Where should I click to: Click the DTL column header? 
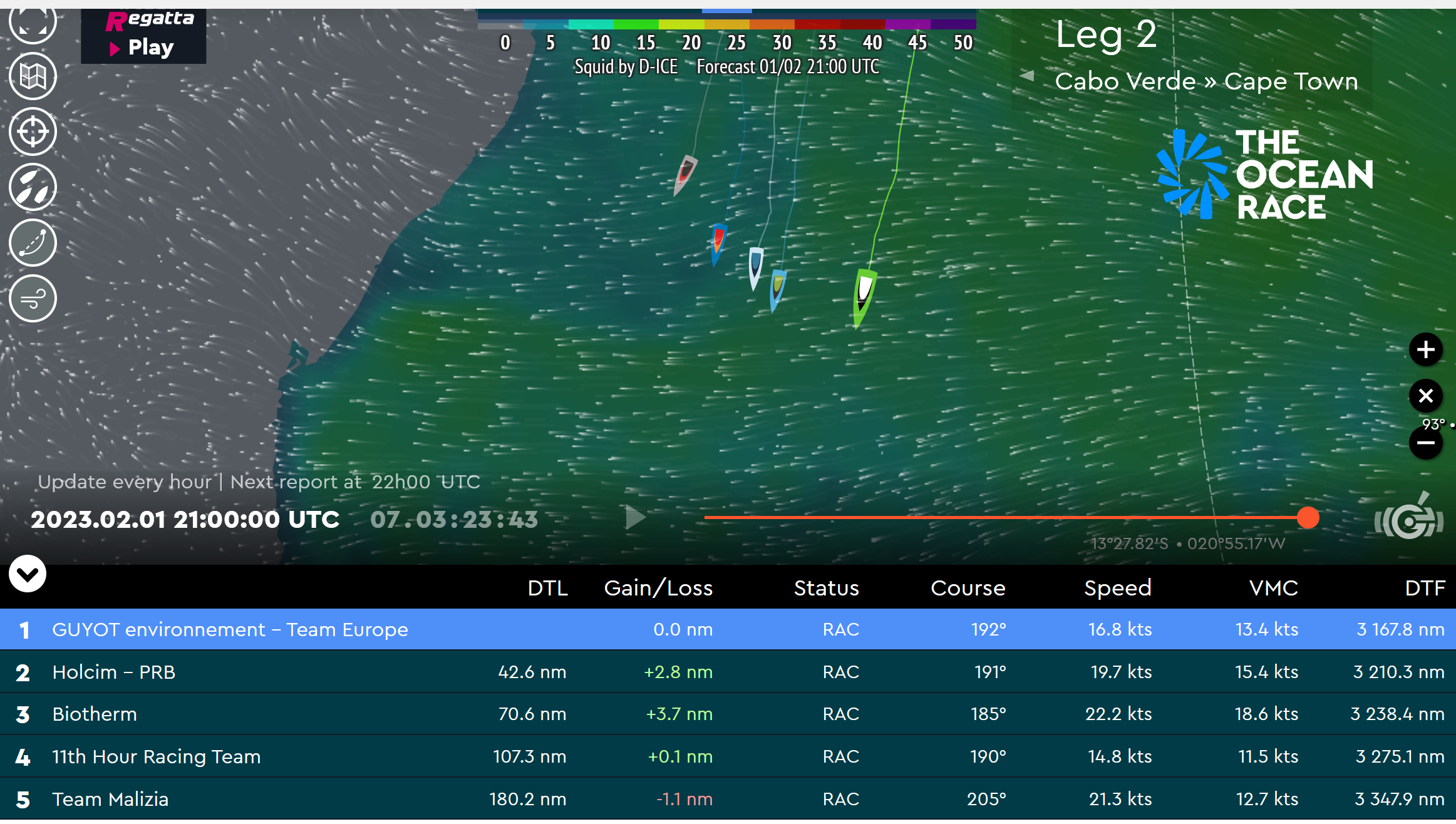547,588
